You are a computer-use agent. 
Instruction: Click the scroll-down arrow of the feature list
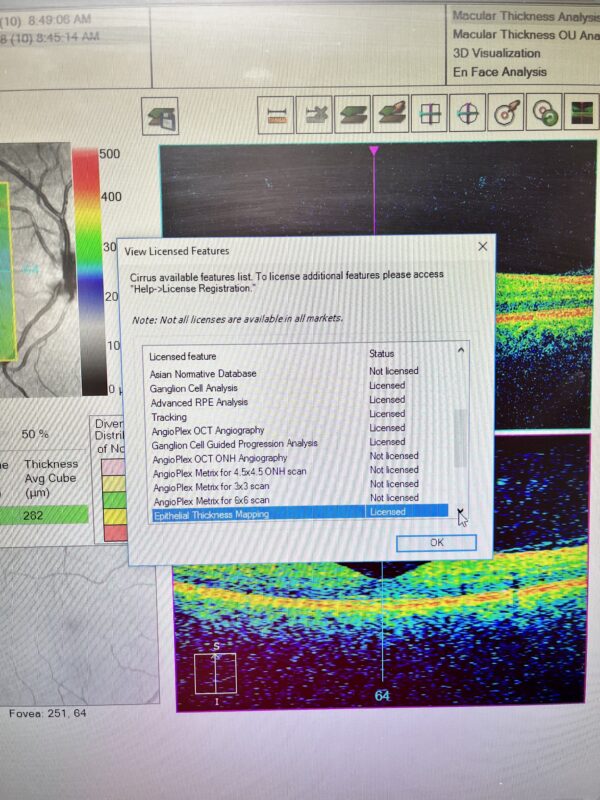coord(460,511)
